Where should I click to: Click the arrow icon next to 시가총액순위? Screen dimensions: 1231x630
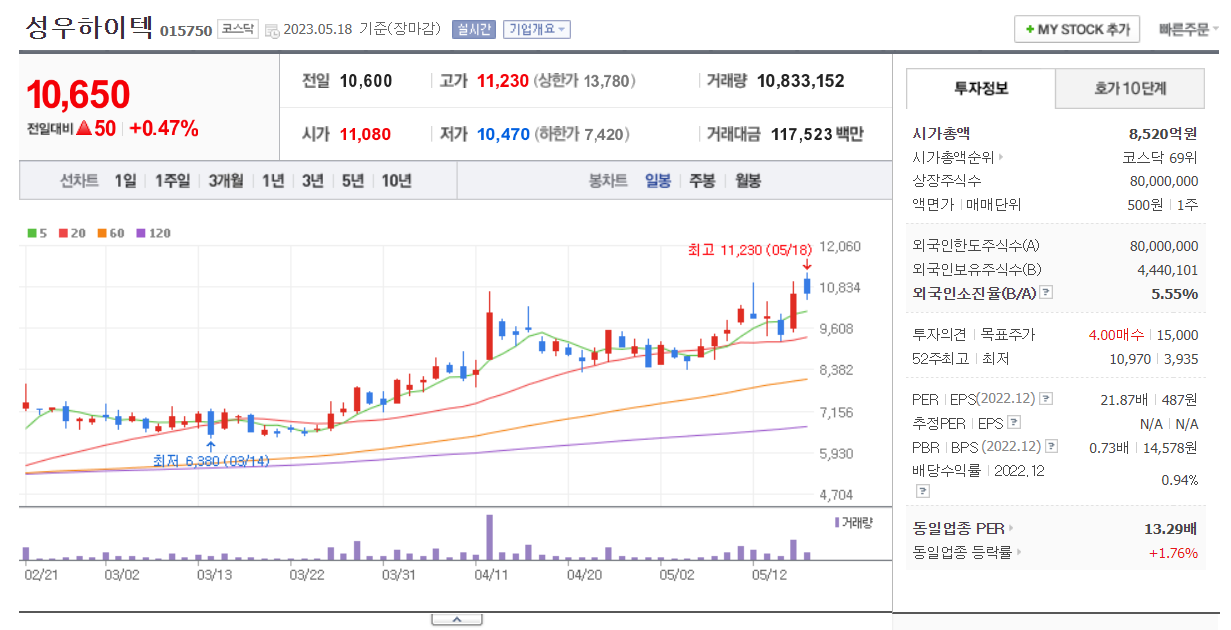[1001, 157]
